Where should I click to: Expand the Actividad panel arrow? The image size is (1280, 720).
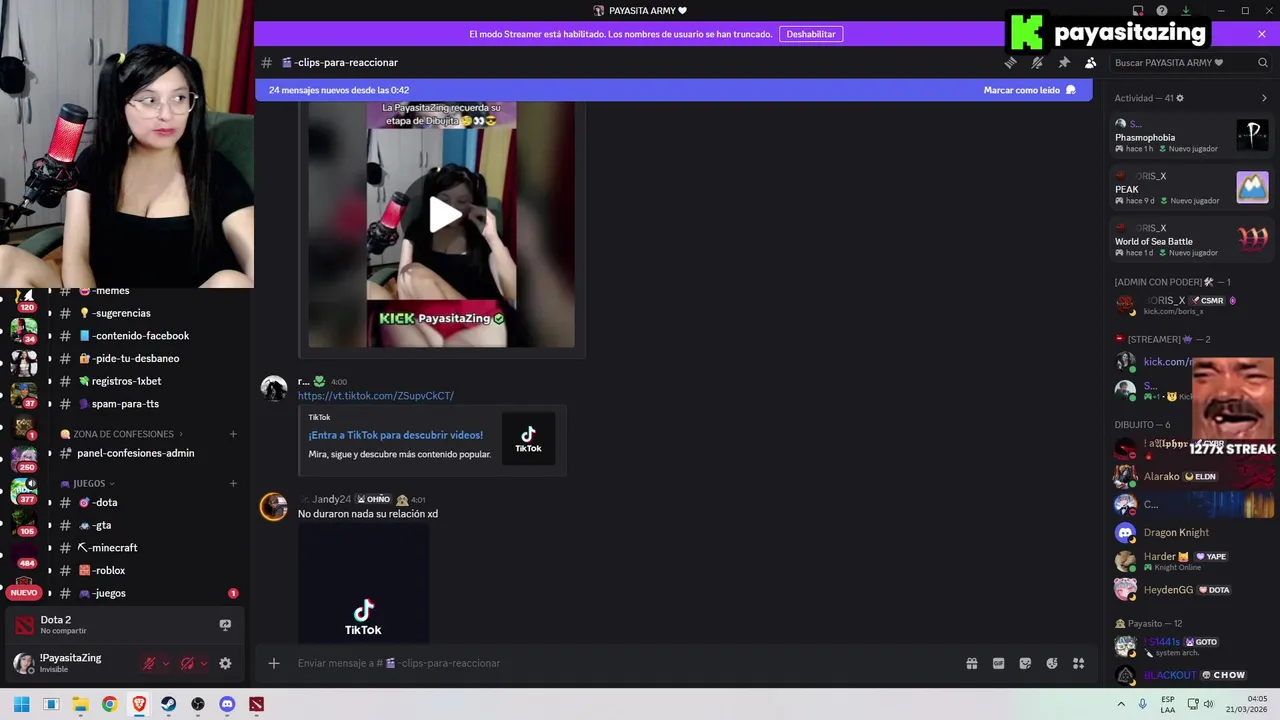click(1264, 98)
